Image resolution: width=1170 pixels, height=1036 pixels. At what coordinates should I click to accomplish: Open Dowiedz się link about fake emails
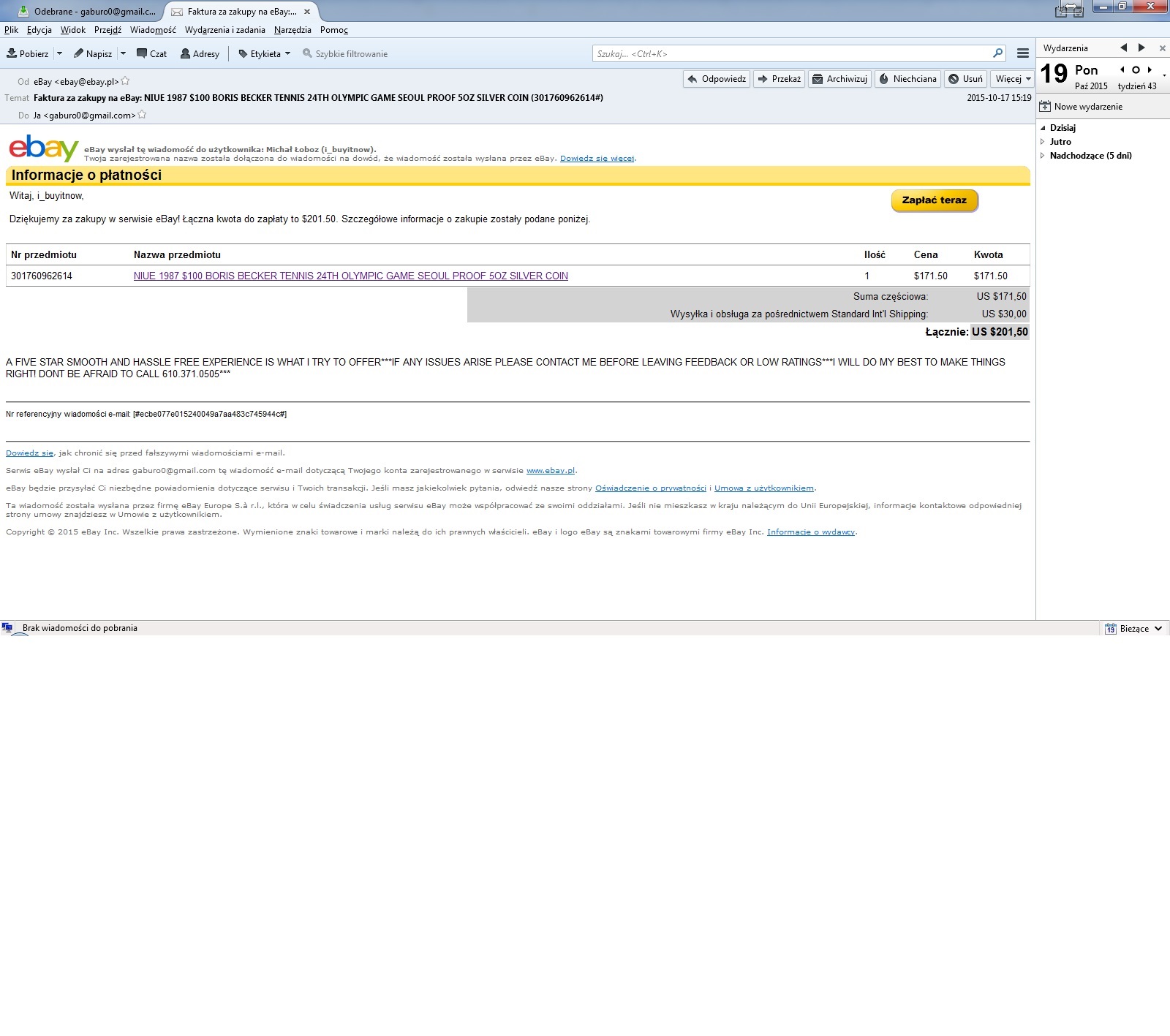point(29,453)
